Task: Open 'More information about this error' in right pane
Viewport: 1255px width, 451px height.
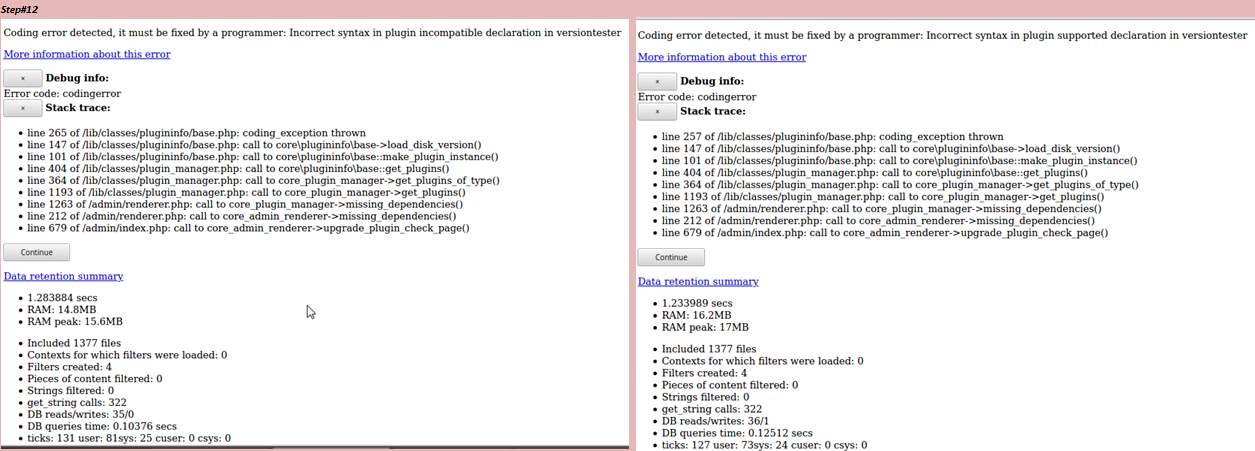Action: click(x=722, y=57)
